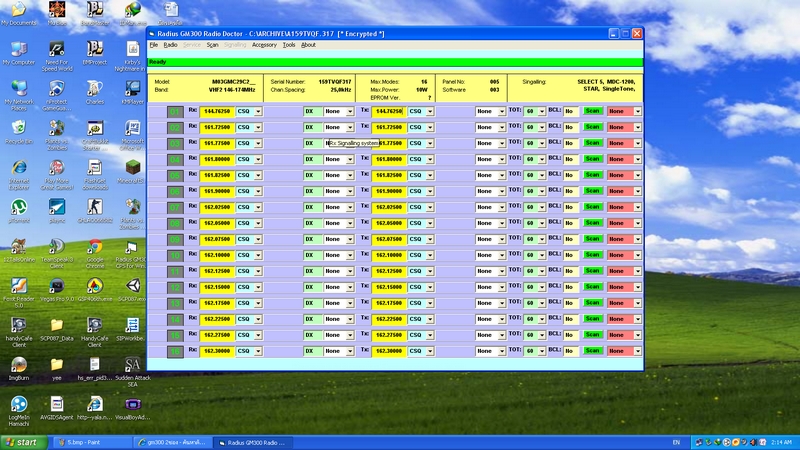Open the Accessory menu

click(264, 45)
